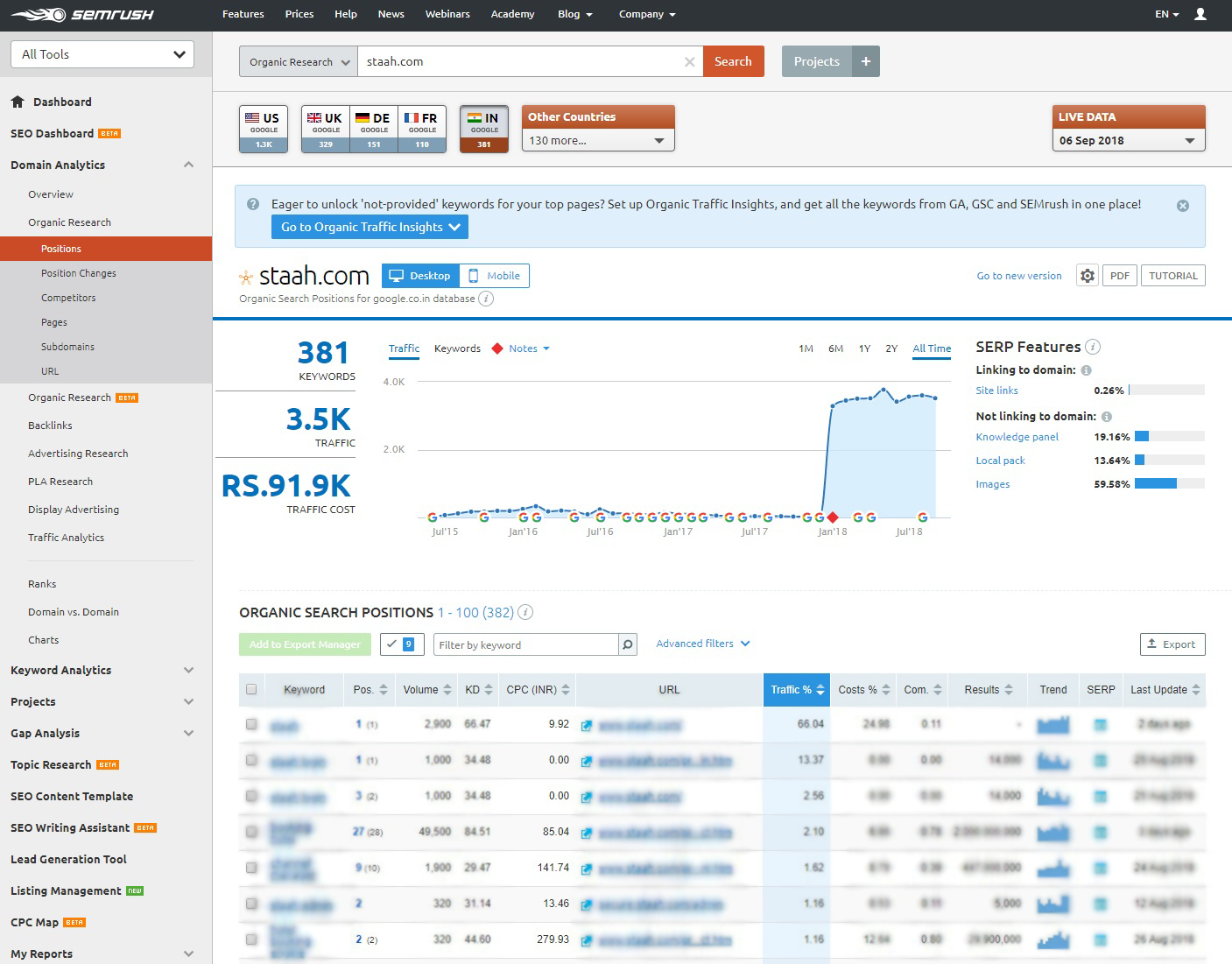Click info icon next to Linking to domain
Screen dimensions: 1232x964
point(1086,370)
